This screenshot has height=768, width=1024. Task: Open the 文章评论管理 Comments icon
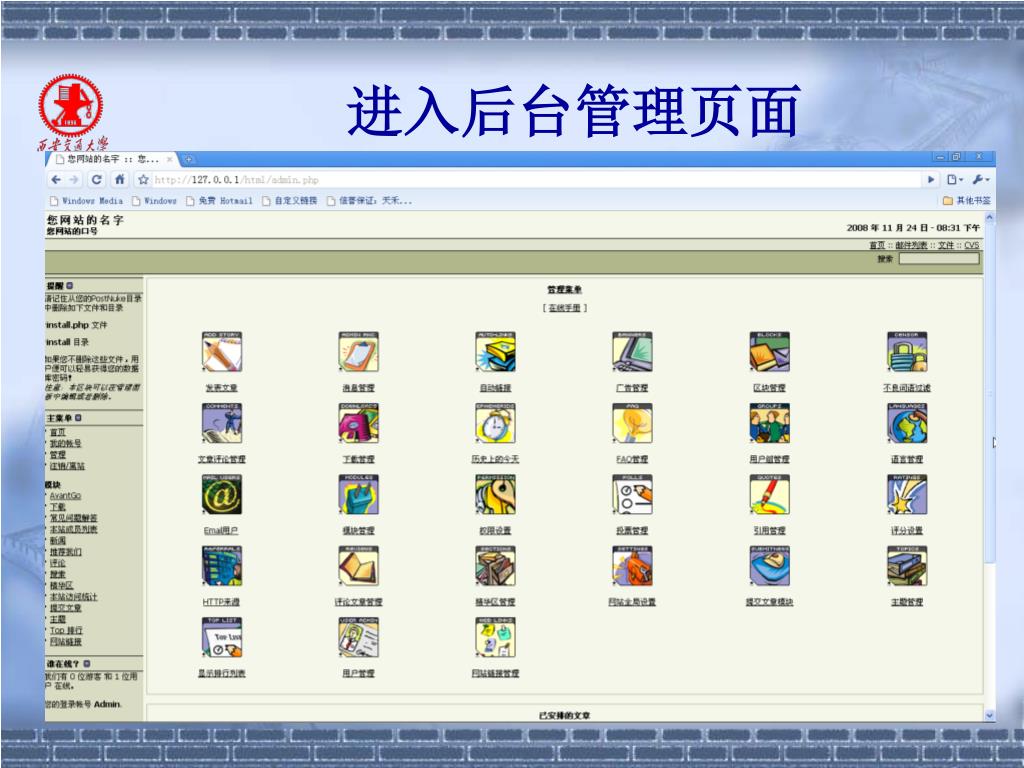(x=222, y=423)
